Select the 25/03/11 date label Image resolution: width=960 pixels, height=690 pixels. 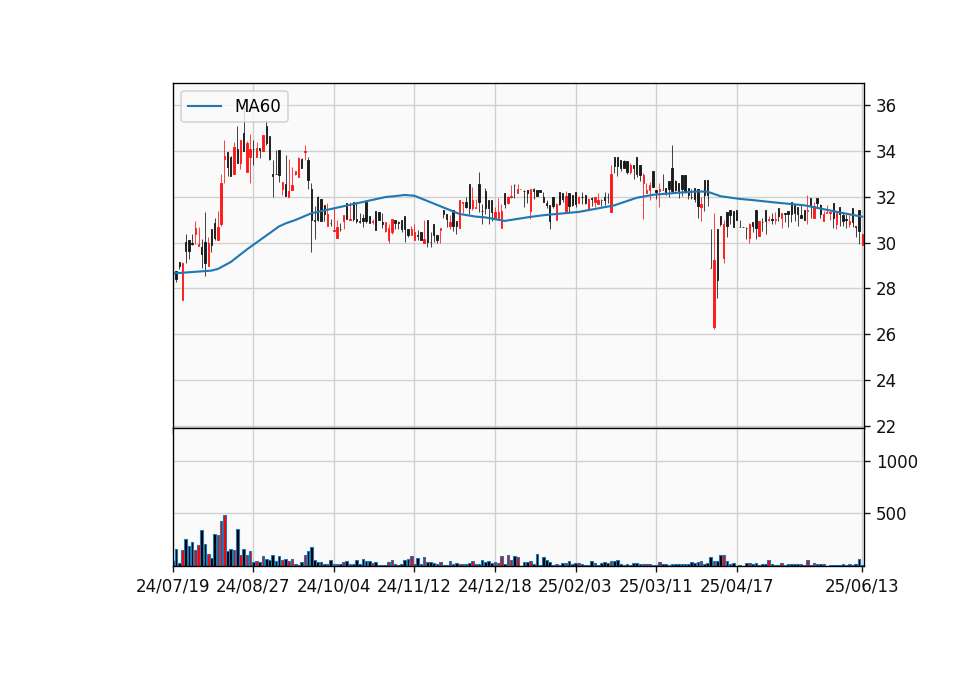656,586
